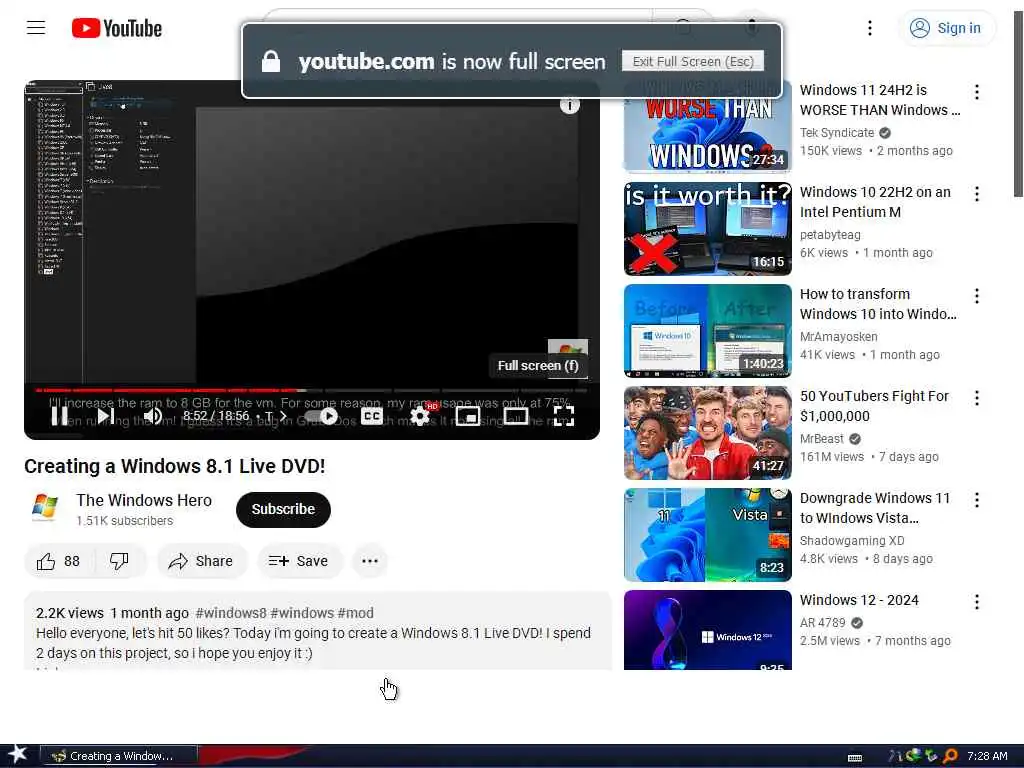Open Tek Syndicate channel

tap(837, 133)
